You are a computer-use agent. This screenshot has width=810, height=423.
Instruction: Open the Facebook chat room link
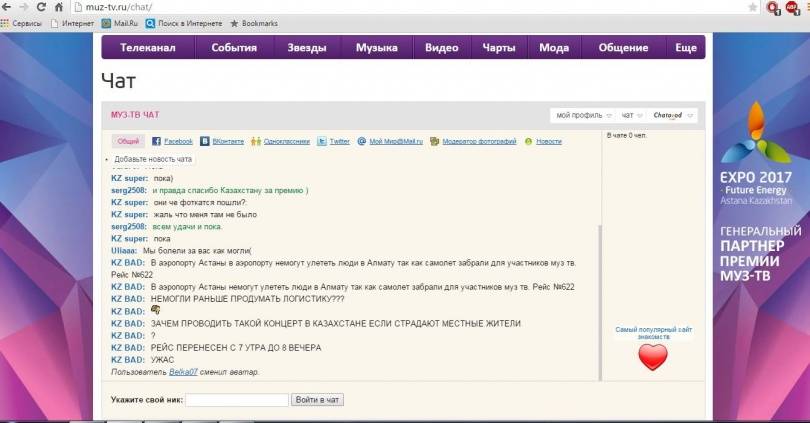point(177,142)
